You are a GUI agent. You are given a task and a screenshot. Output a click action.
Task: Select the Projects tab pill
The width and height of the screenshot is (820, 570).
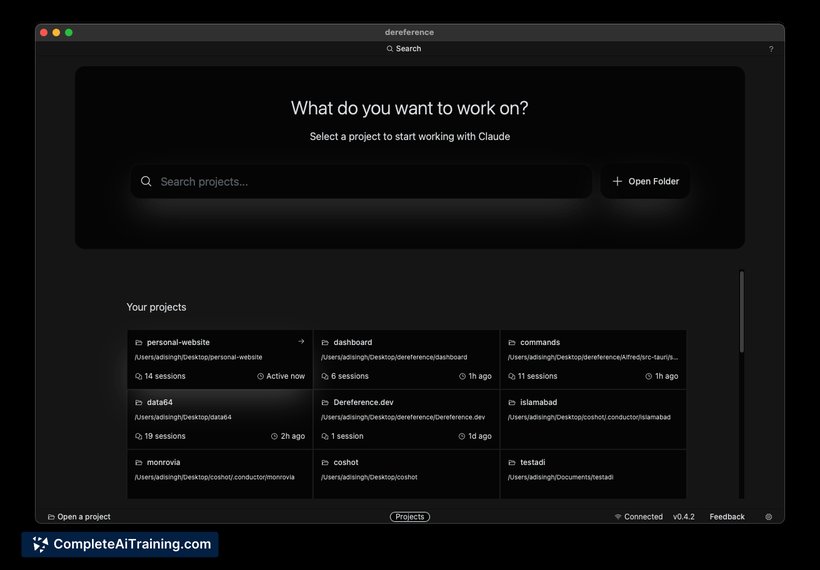pos(410,517)
